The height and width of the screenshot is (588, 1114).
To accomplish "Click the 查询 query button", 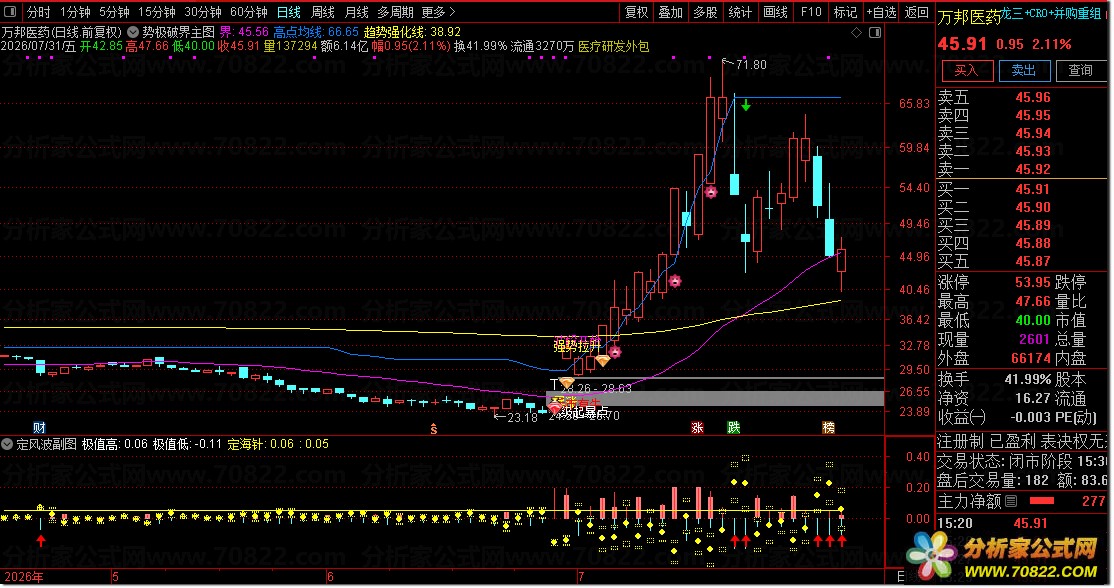I will click(x=1081, y=70).
